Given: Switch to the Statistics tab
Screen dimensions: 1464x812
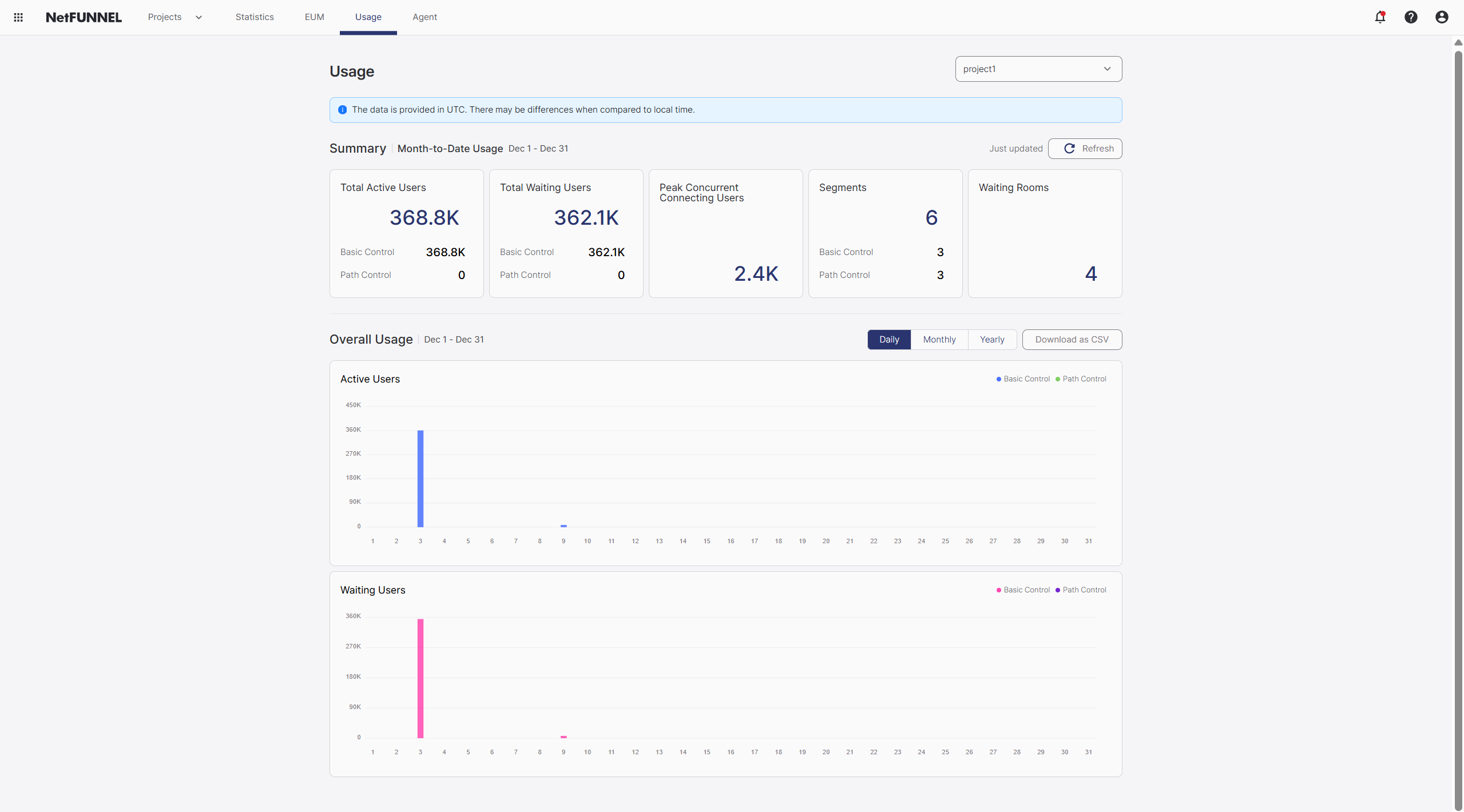Looking at the screenshot, I should pyautogui.click(x=254, y=17).
